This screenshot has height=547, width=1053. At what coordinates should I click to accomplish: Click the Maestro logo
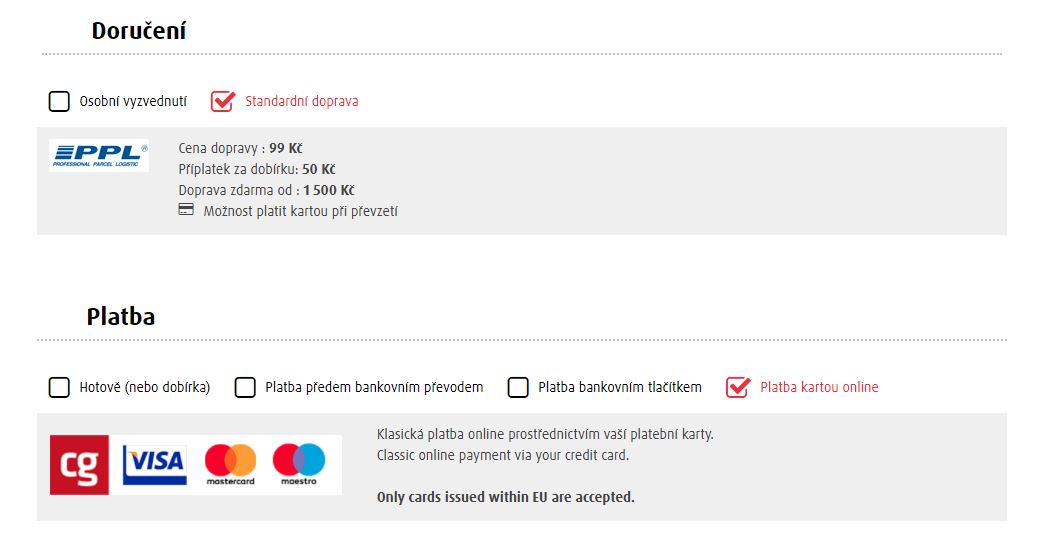coord(299,465)
